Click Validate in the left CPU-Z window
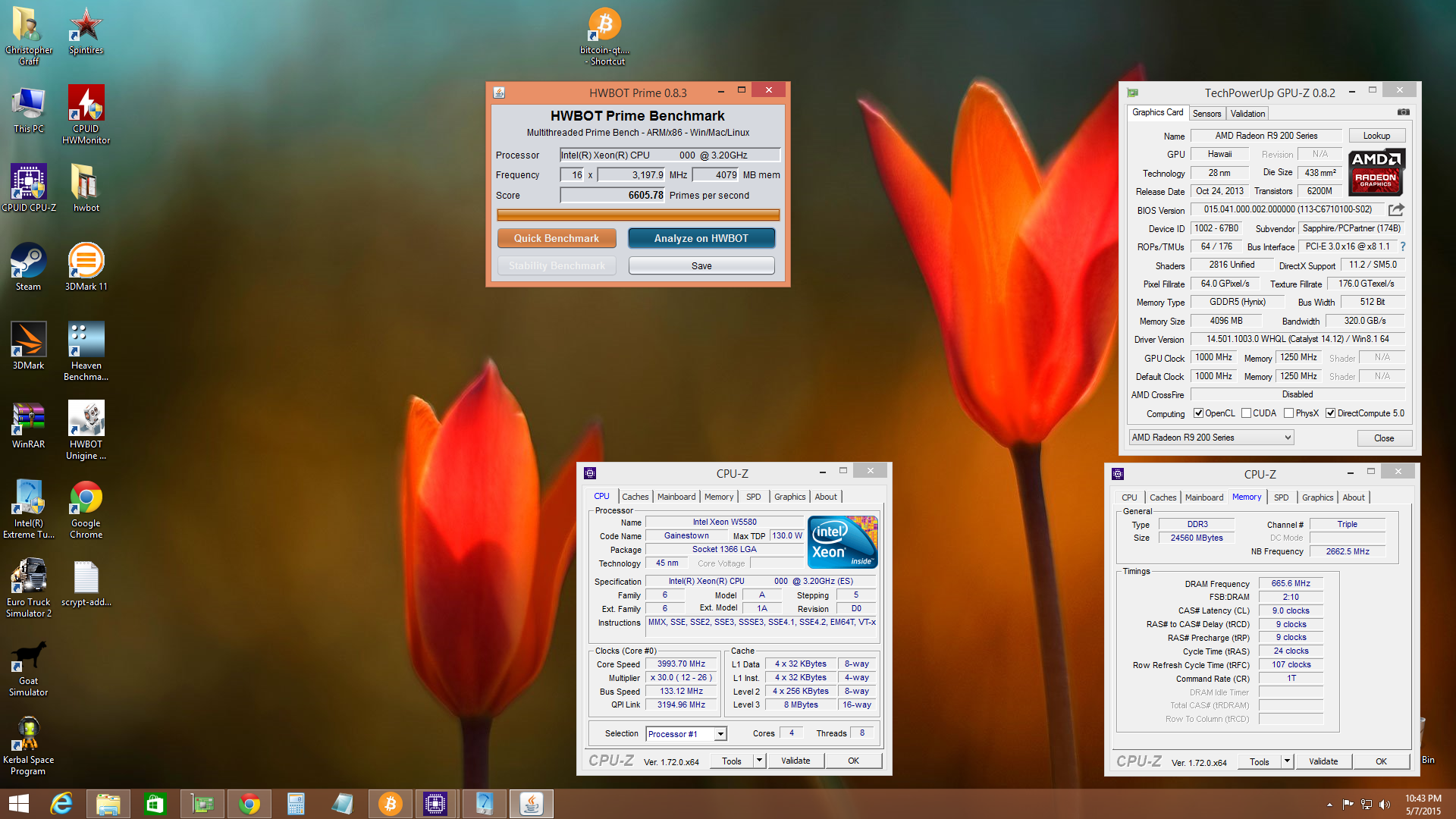Image resolution: width=1456 pixels, height=819 pixels. click(x=795, y=761)
